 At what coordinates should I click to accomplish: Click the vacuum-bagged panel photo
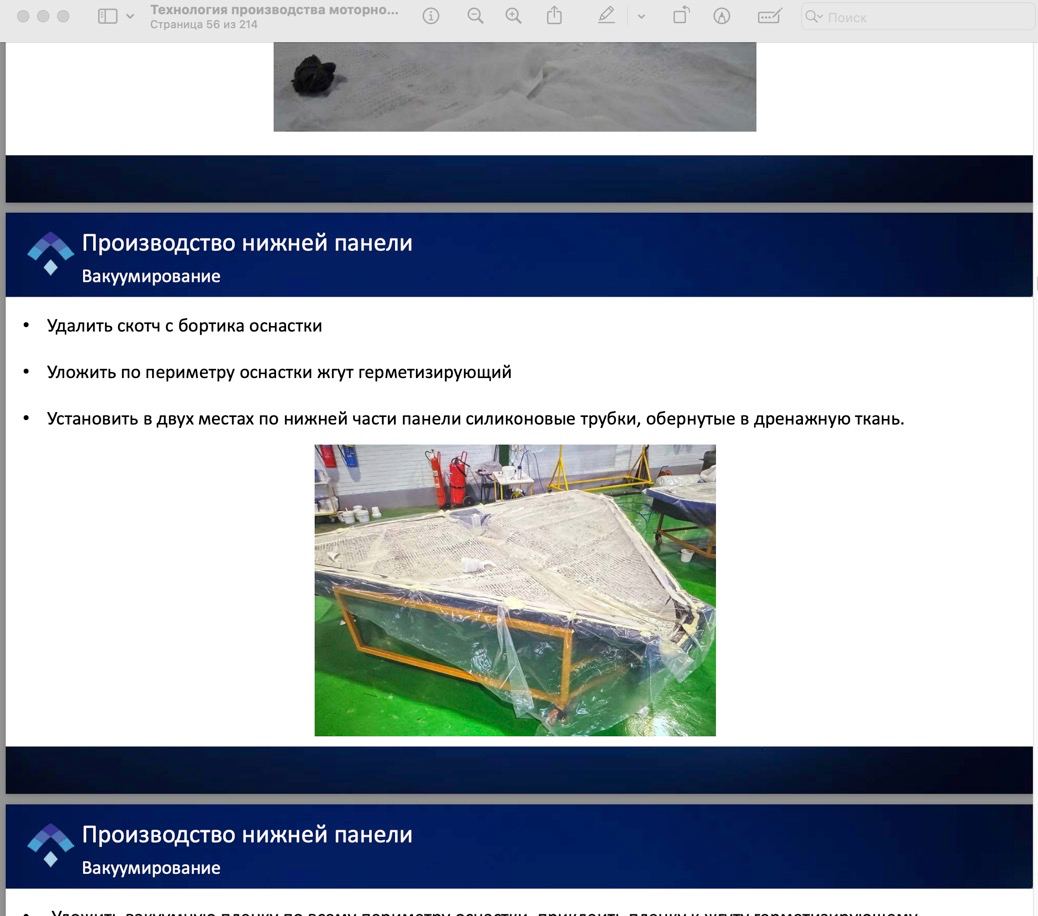point(515,590)
